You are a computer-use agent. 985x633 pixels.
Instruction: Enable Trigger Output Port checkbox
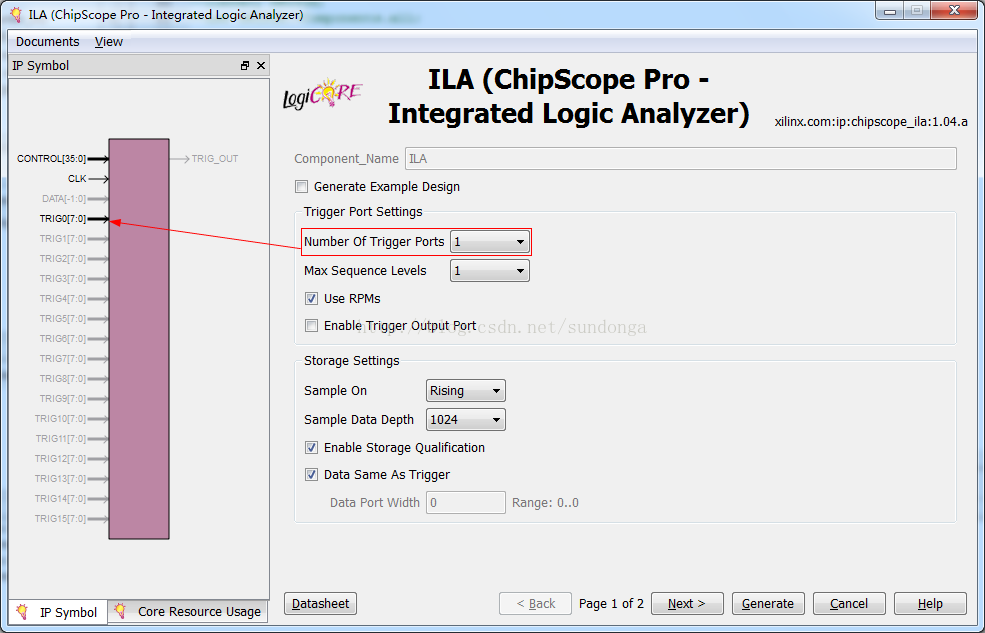coord(312,326)
